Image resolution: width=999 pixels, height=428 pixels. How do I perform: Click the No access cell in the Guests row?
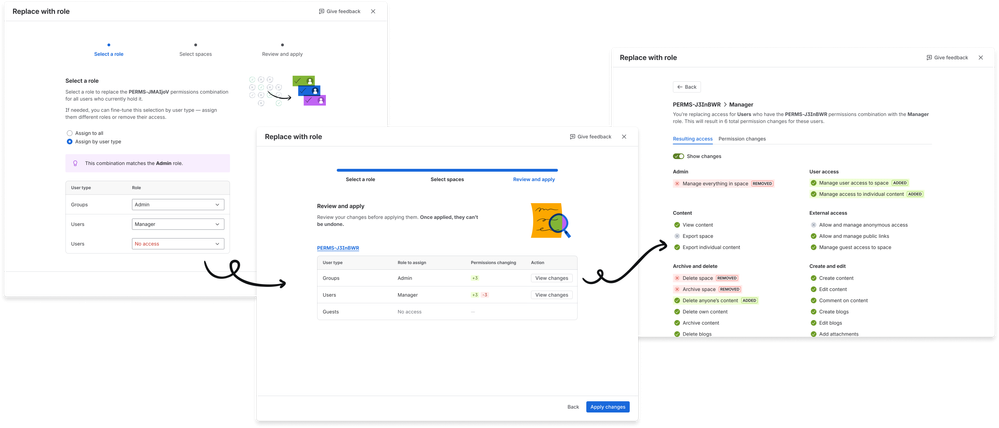coord(410,312)
